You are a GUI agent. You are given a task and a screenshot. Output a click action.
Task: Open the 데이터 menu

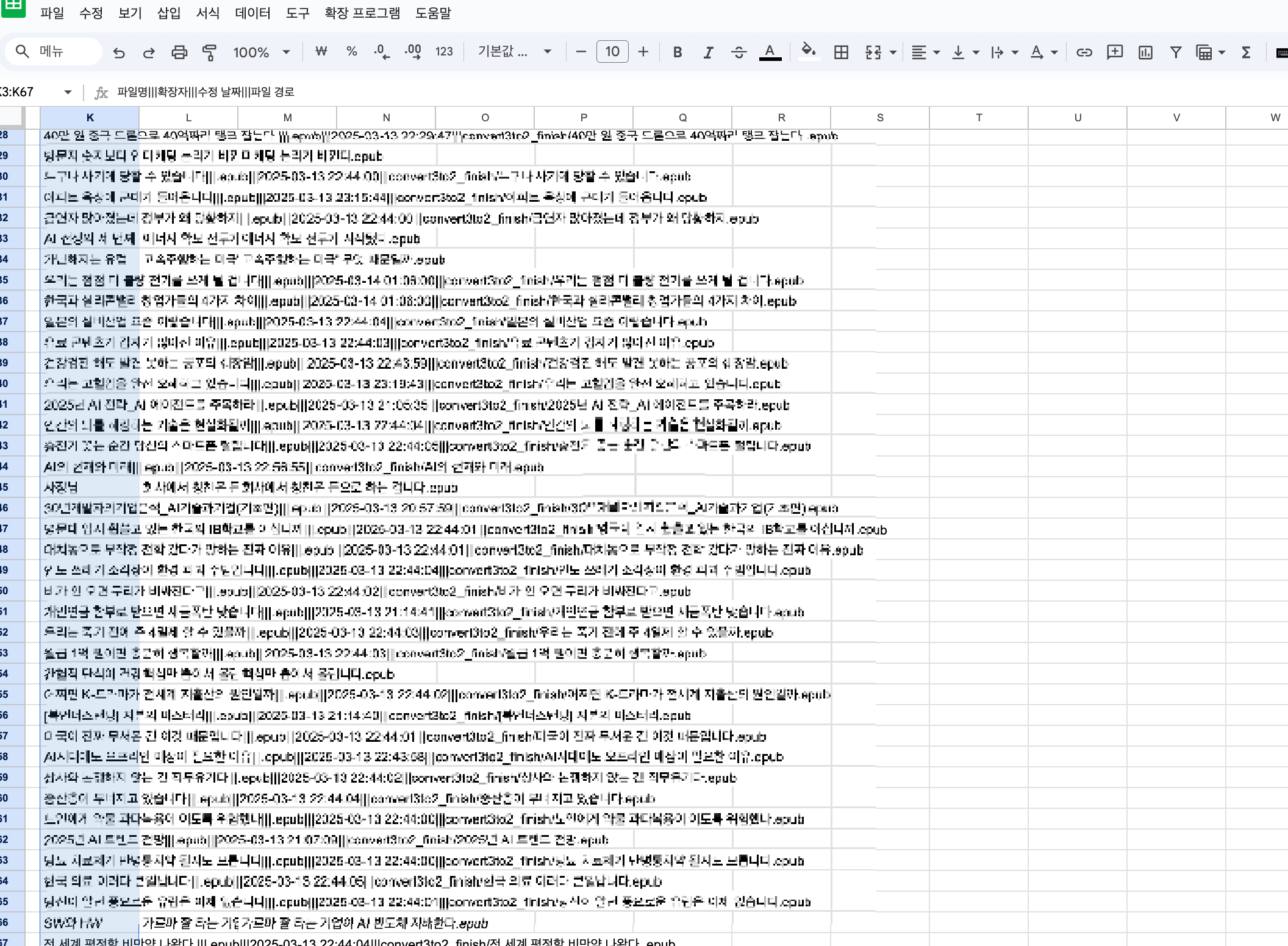point(252,13)
